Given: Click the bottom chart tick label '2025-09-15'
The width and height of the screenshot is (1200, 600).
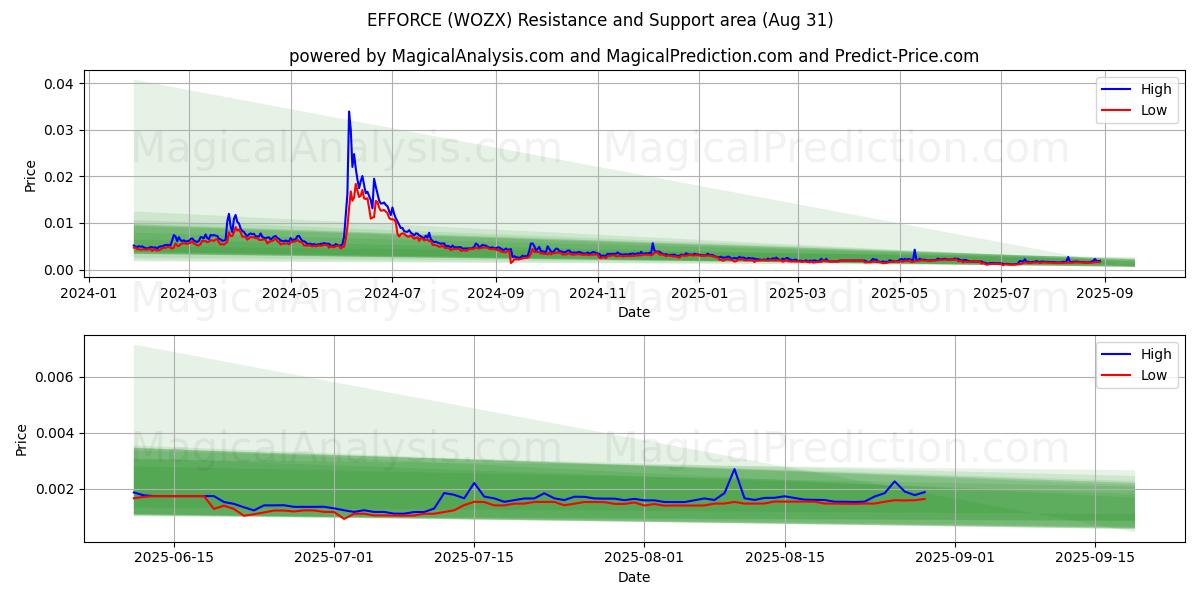Looking at the screenshot, I should coord(1096,558).
